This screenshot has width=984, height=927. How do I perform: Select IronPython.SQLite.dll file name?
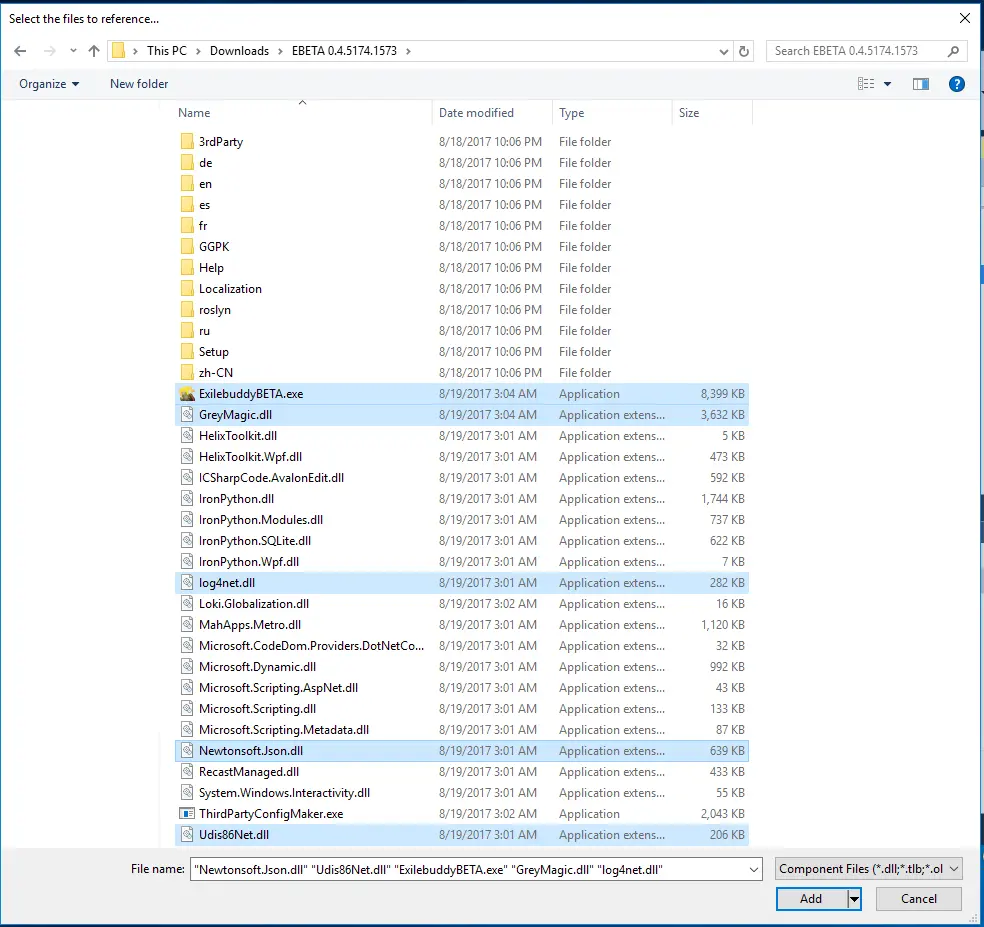pyautogui.click(x=255, y=541)
